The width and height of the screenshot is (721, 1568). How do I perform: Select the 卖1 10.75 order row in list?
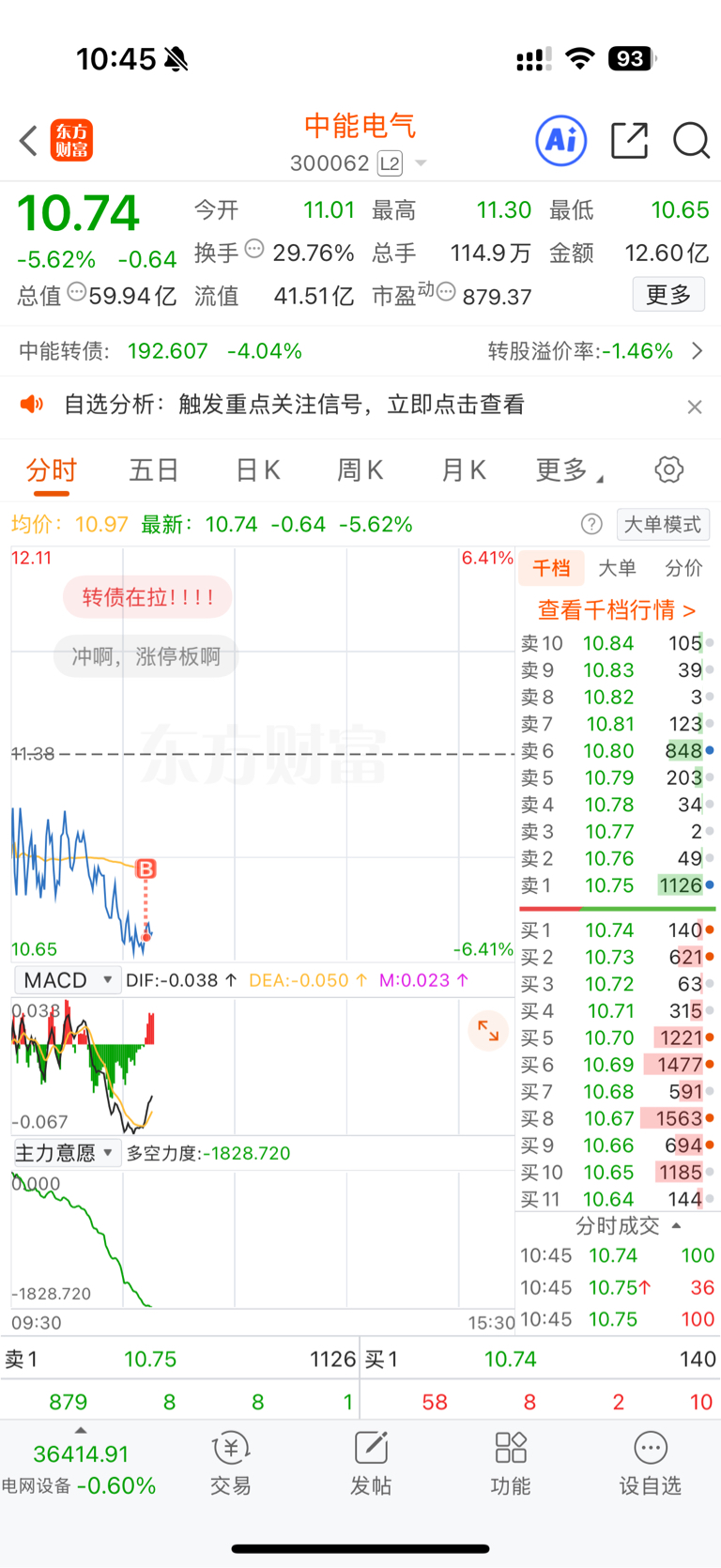(617, 885)
